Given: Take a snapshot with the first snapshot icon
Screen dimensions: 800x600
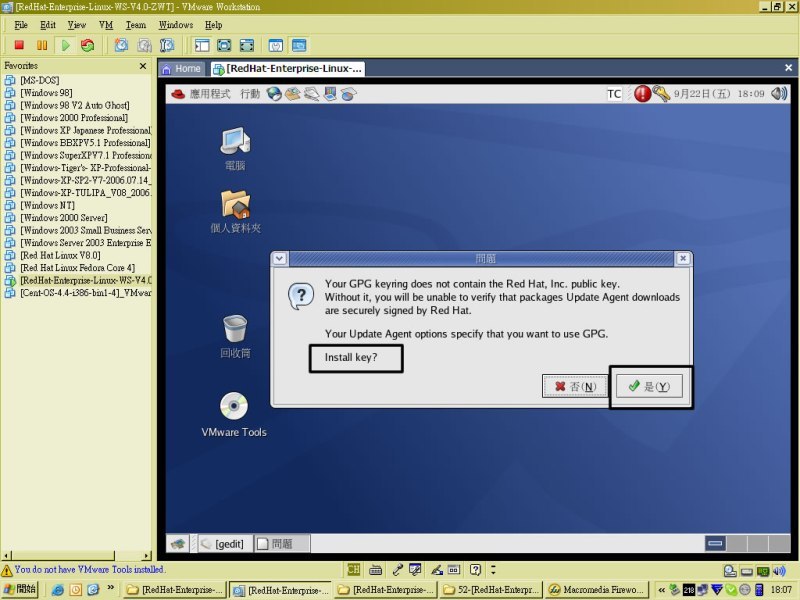Looking at the screenshot, I should 121,45.
